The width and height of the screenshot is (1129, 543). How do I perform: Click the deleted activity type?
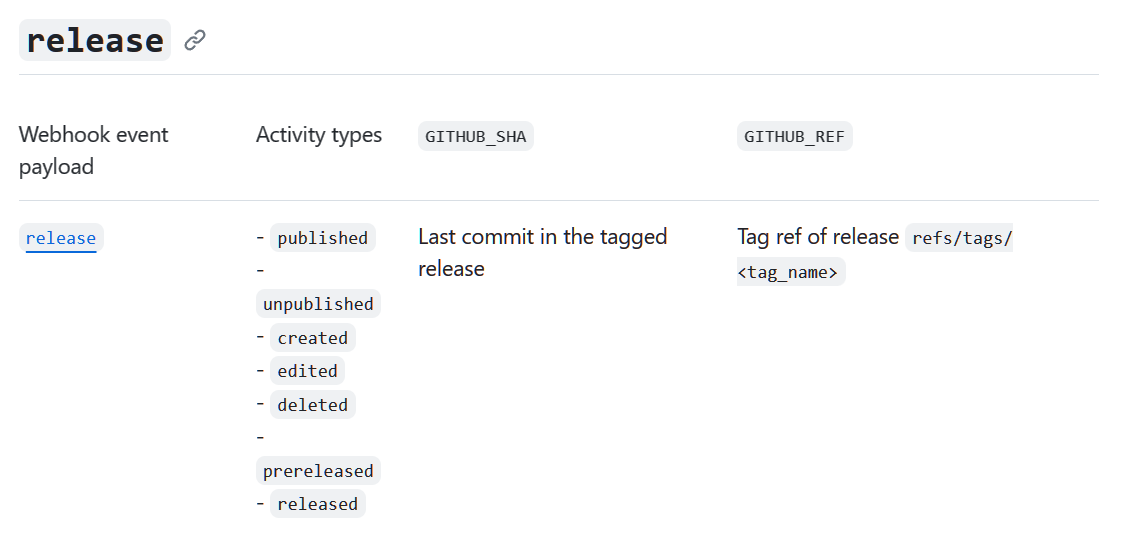pos(312,405)
